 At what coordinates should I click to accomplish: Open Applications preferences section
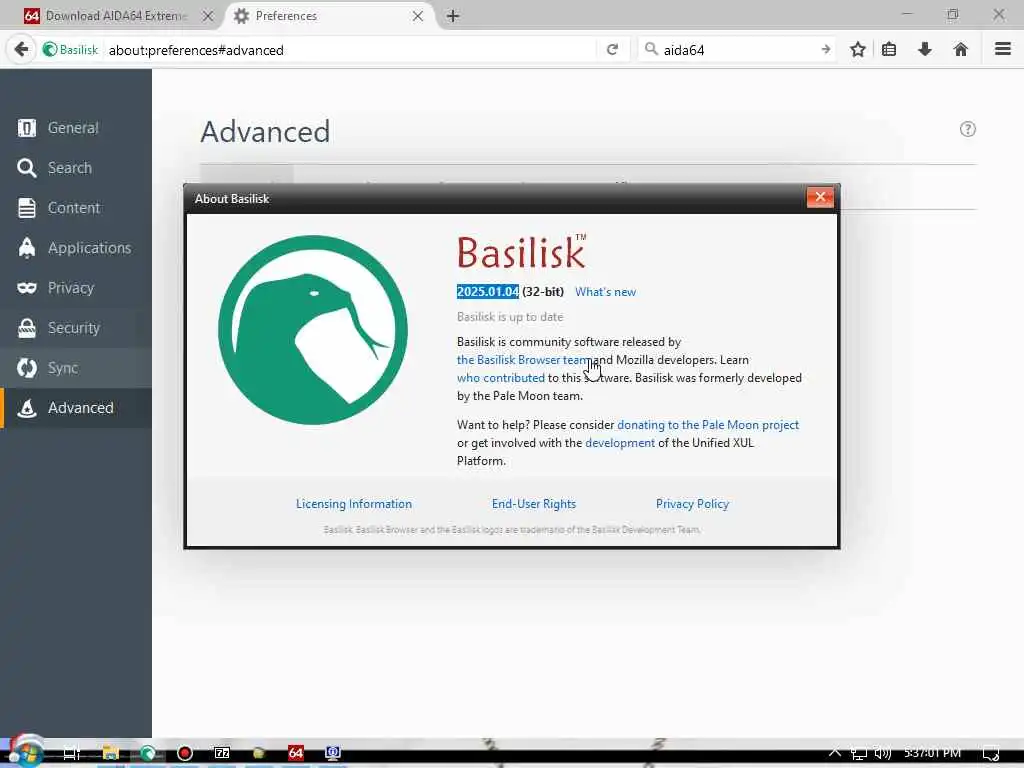76,248
